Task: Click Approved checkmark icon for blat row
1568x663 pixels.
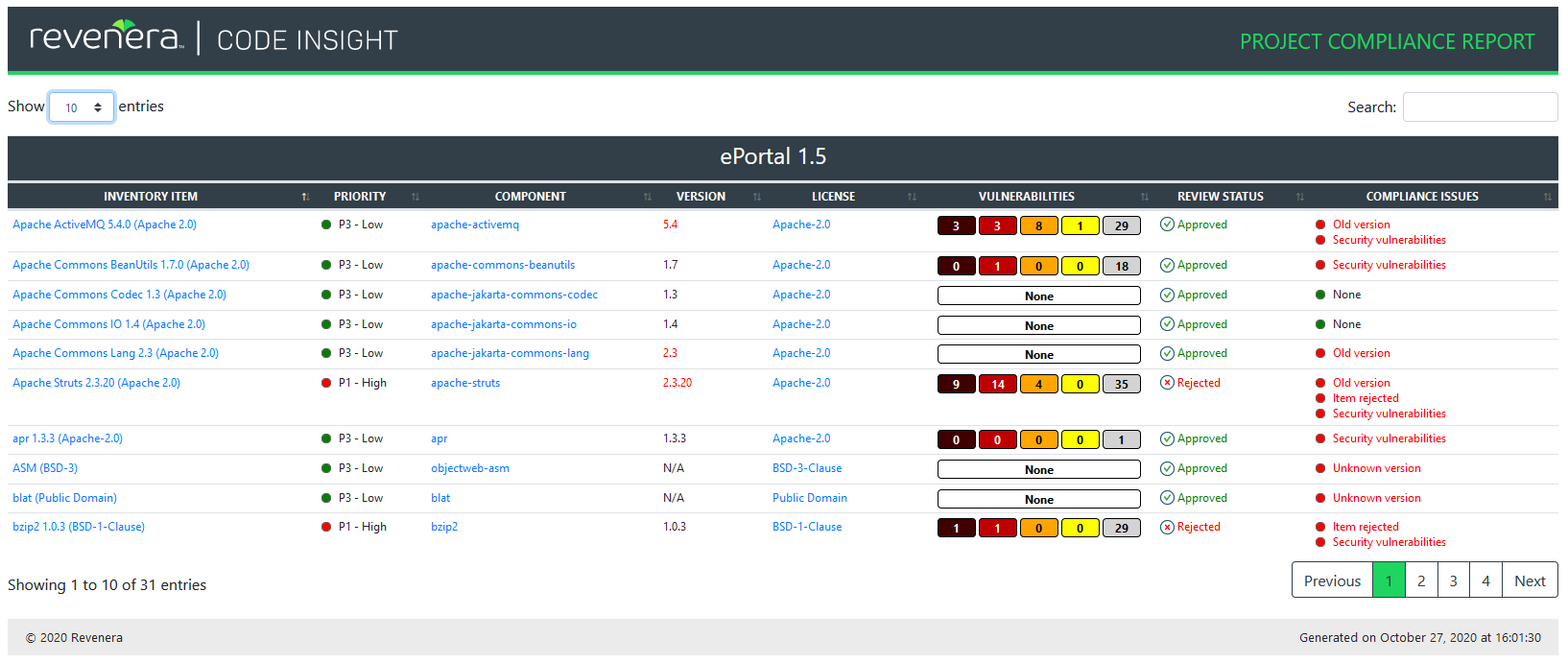Action: (x=1167, y=498)
